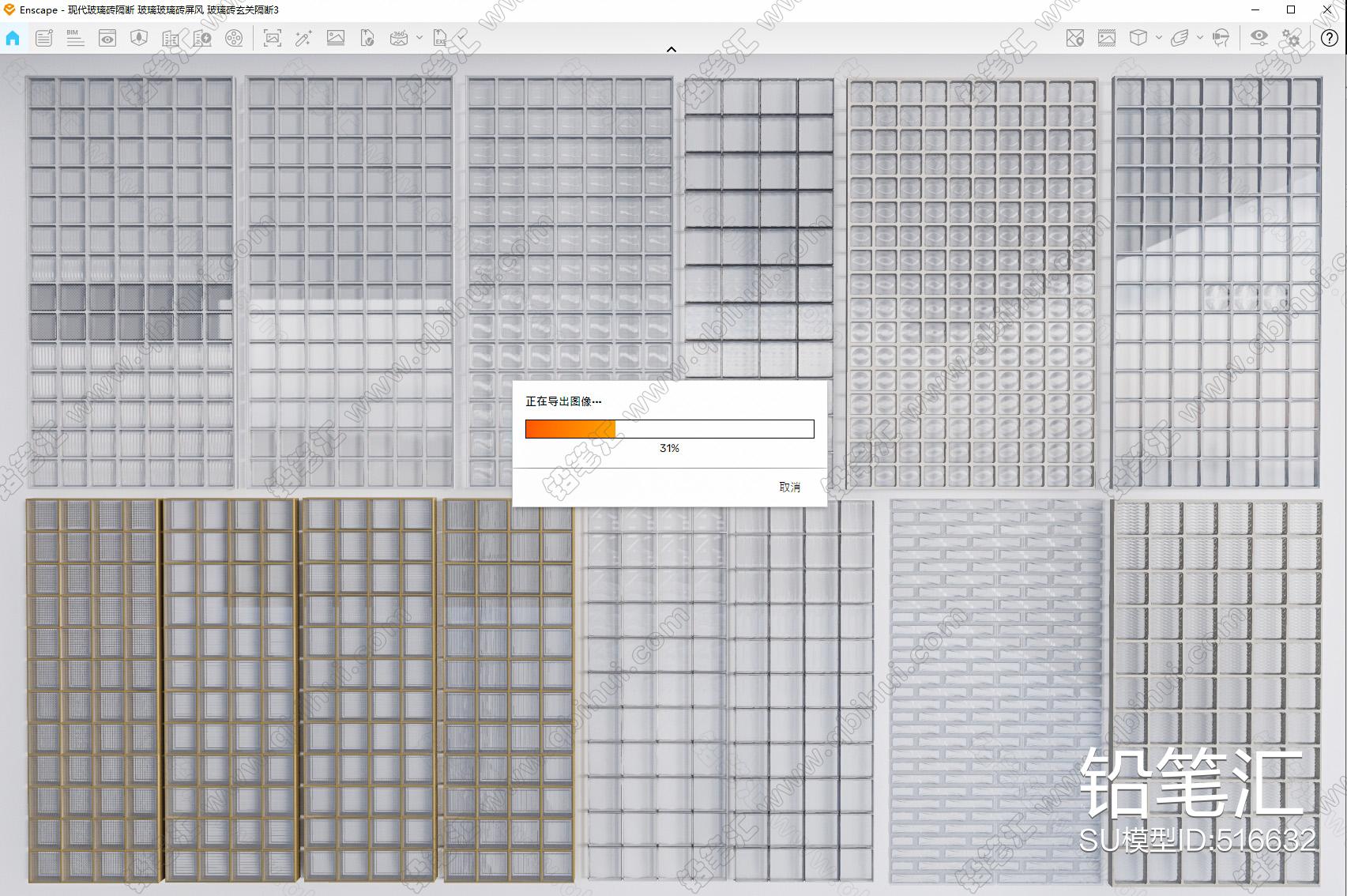The height and width of the screenshot is (896, 1347).
Task: Open the material library with building icon
Action: [171, 38]
